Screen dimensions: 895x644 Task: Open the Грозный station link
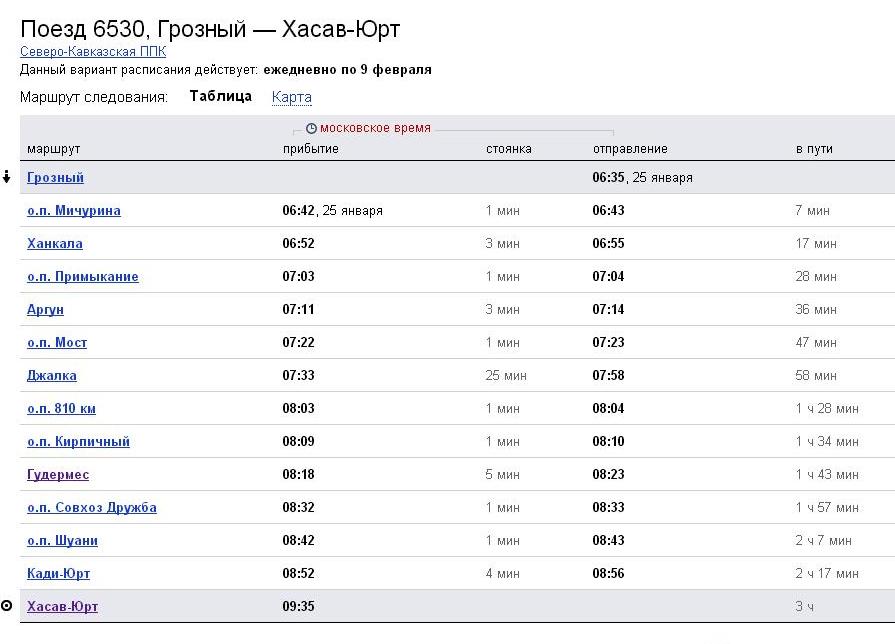[55, 178]
